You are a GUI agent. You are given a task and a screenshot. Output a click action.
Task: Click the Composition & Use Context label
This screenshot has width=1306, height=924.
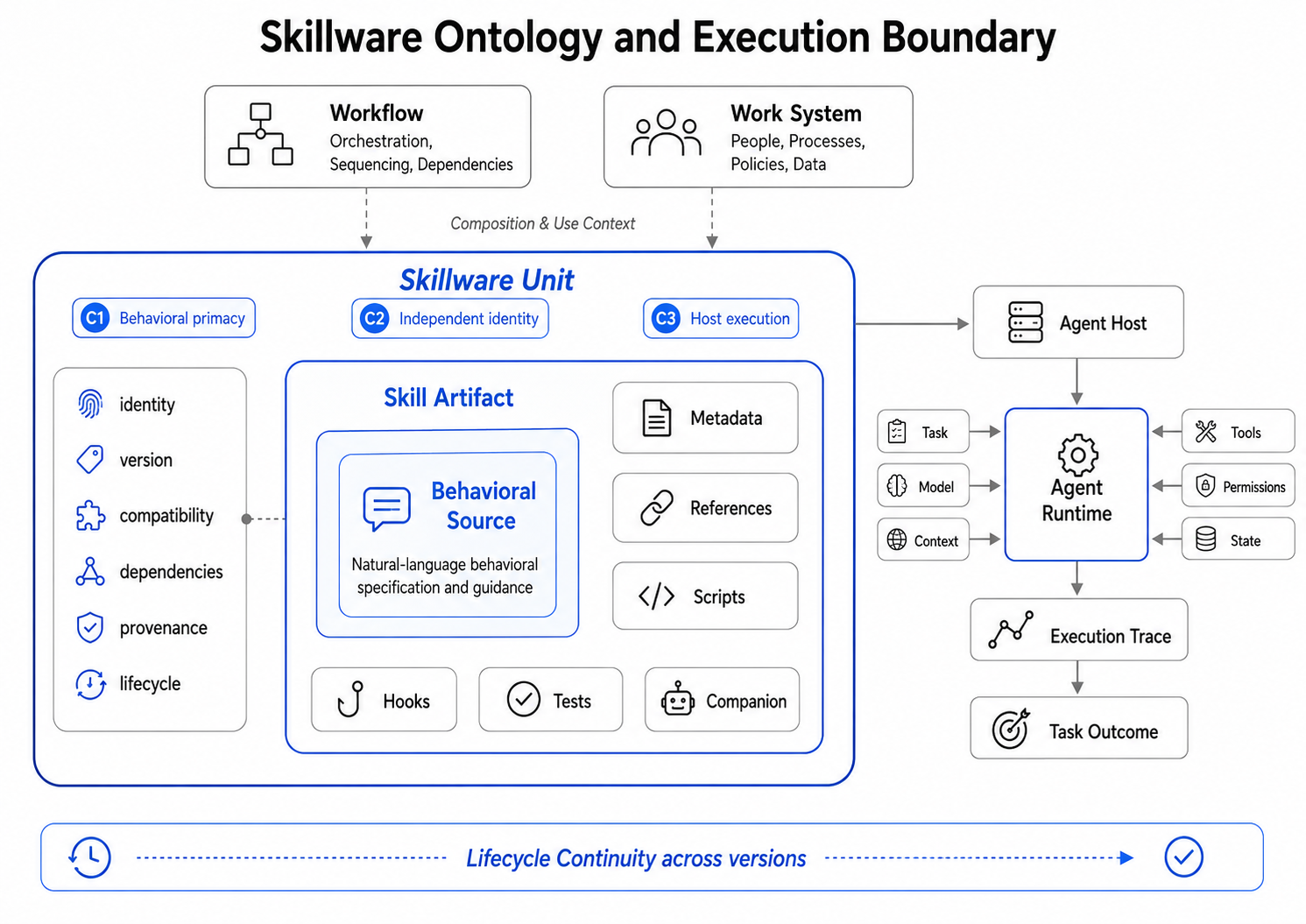(x=543, y=223)
